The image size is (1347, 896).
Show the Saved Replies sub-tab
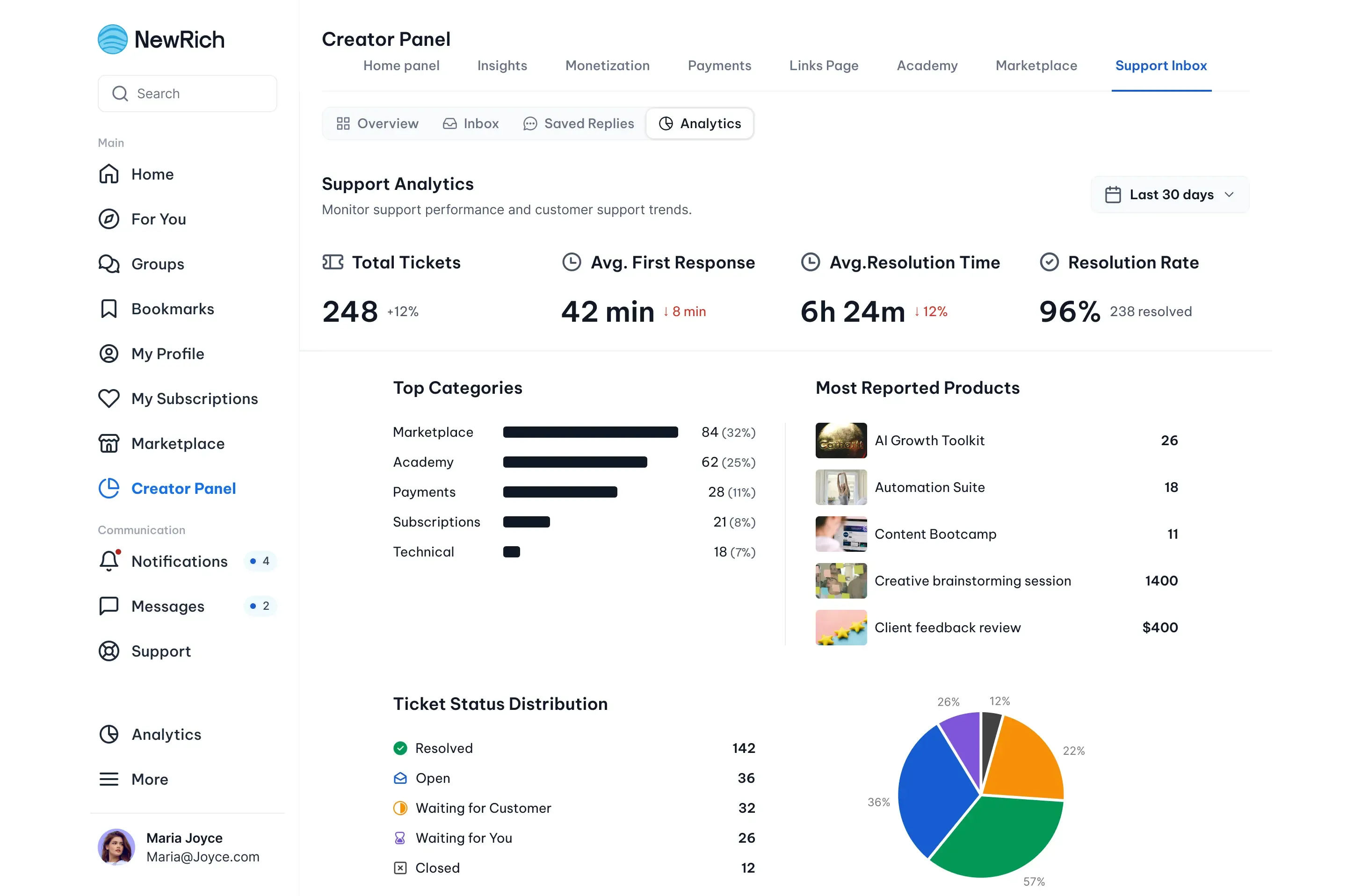pyautogui.click(x=579, y=123)
